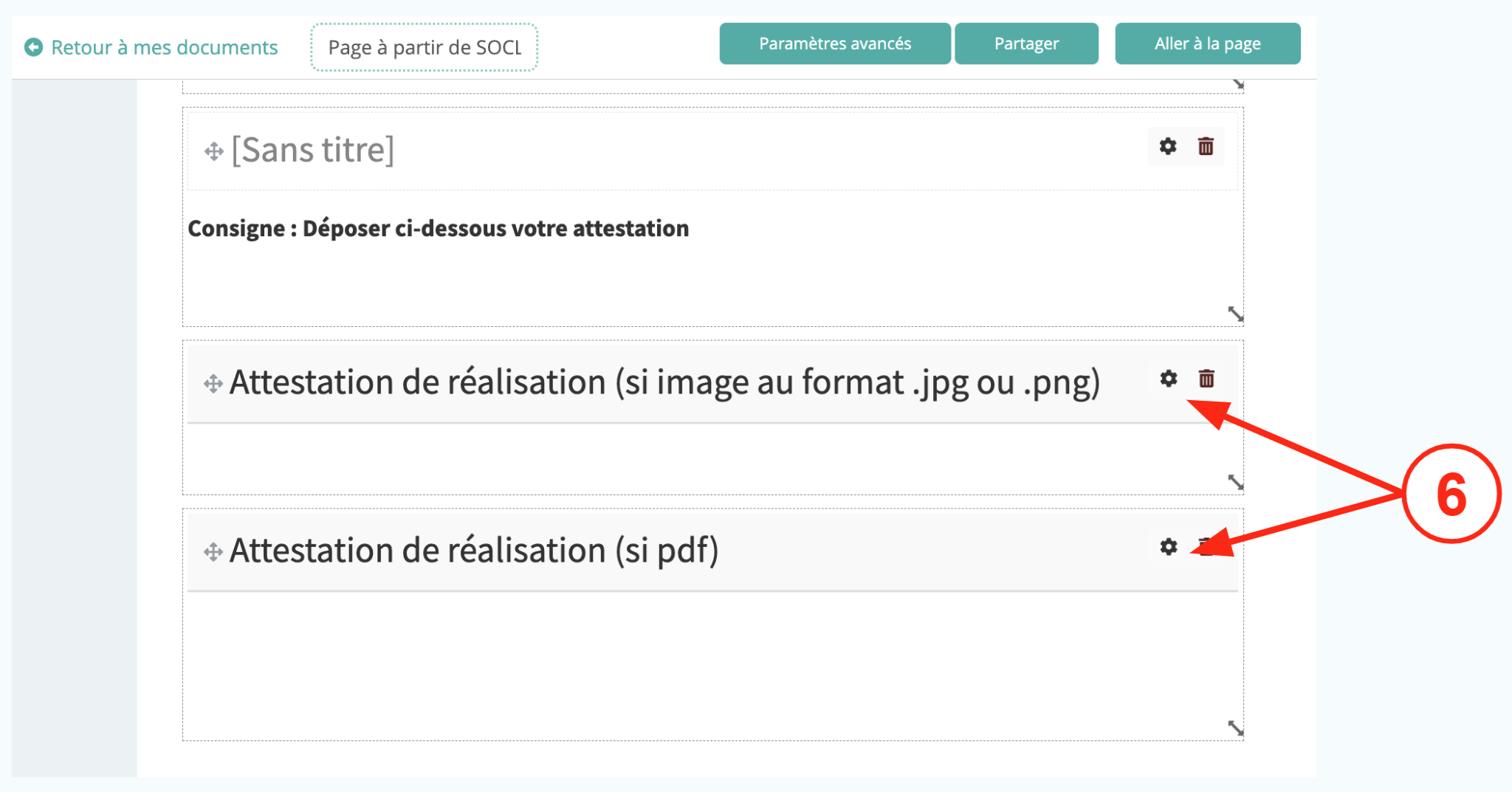Click resize handle of image attestation block
This screenshot has height=792, width=1512.
click(x=1235, y=482)
